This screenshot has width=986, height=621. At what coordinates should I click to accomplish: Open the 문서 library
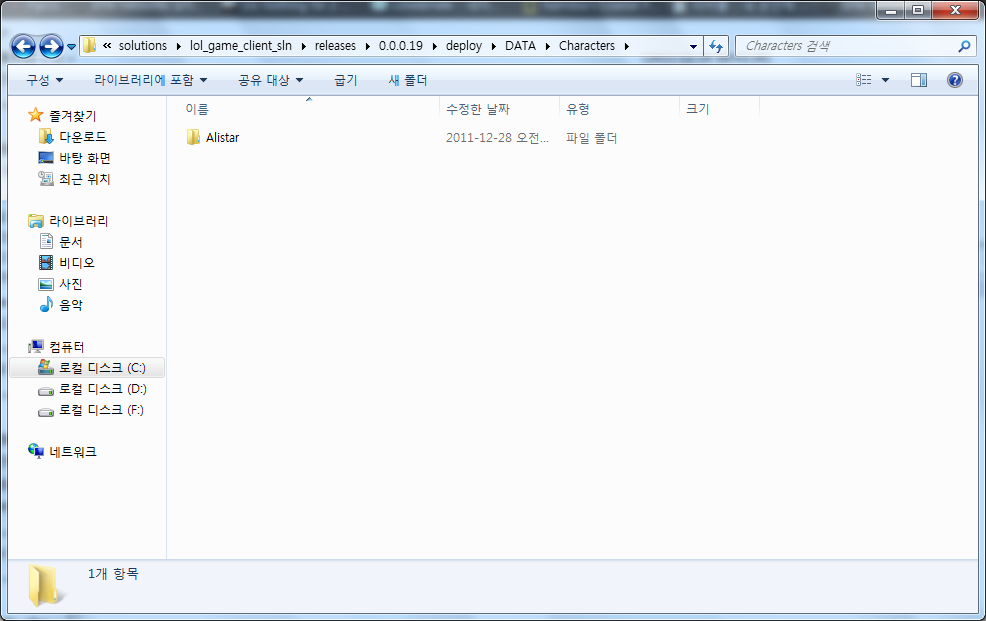[70, 241]
